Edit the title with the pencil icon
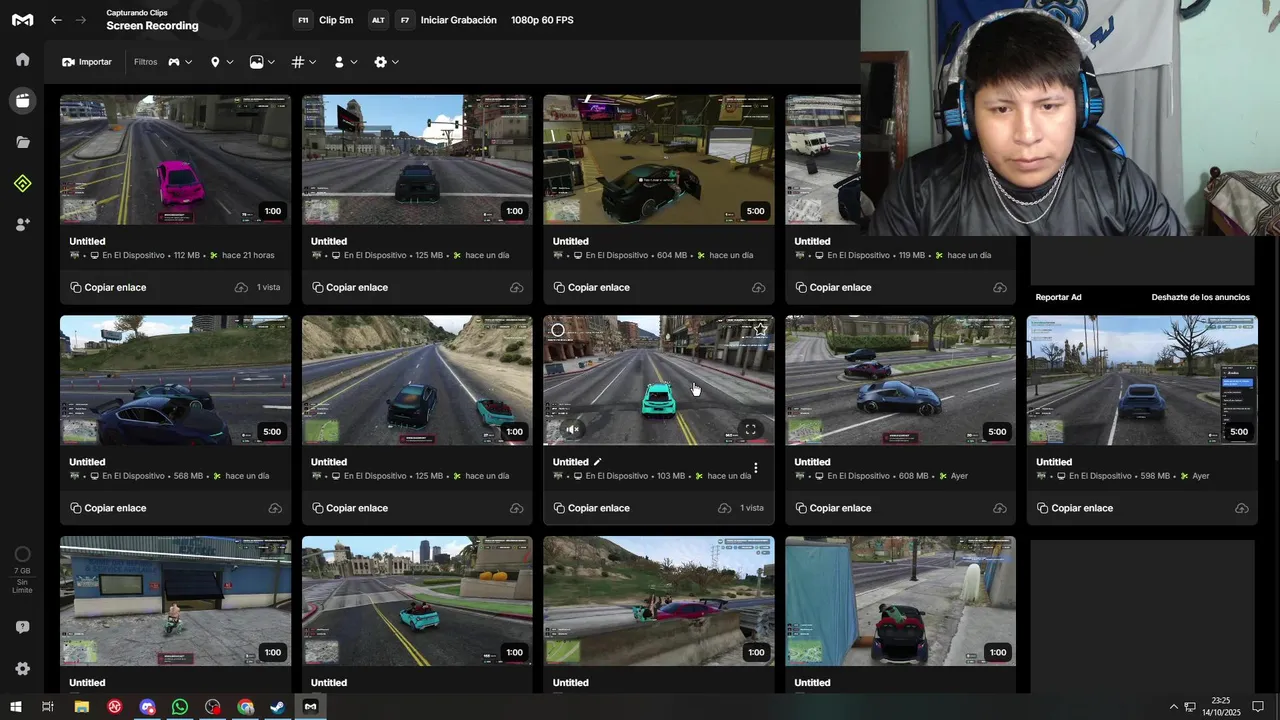This screenshot has width=1280, height=720. [x=598, y=462]
